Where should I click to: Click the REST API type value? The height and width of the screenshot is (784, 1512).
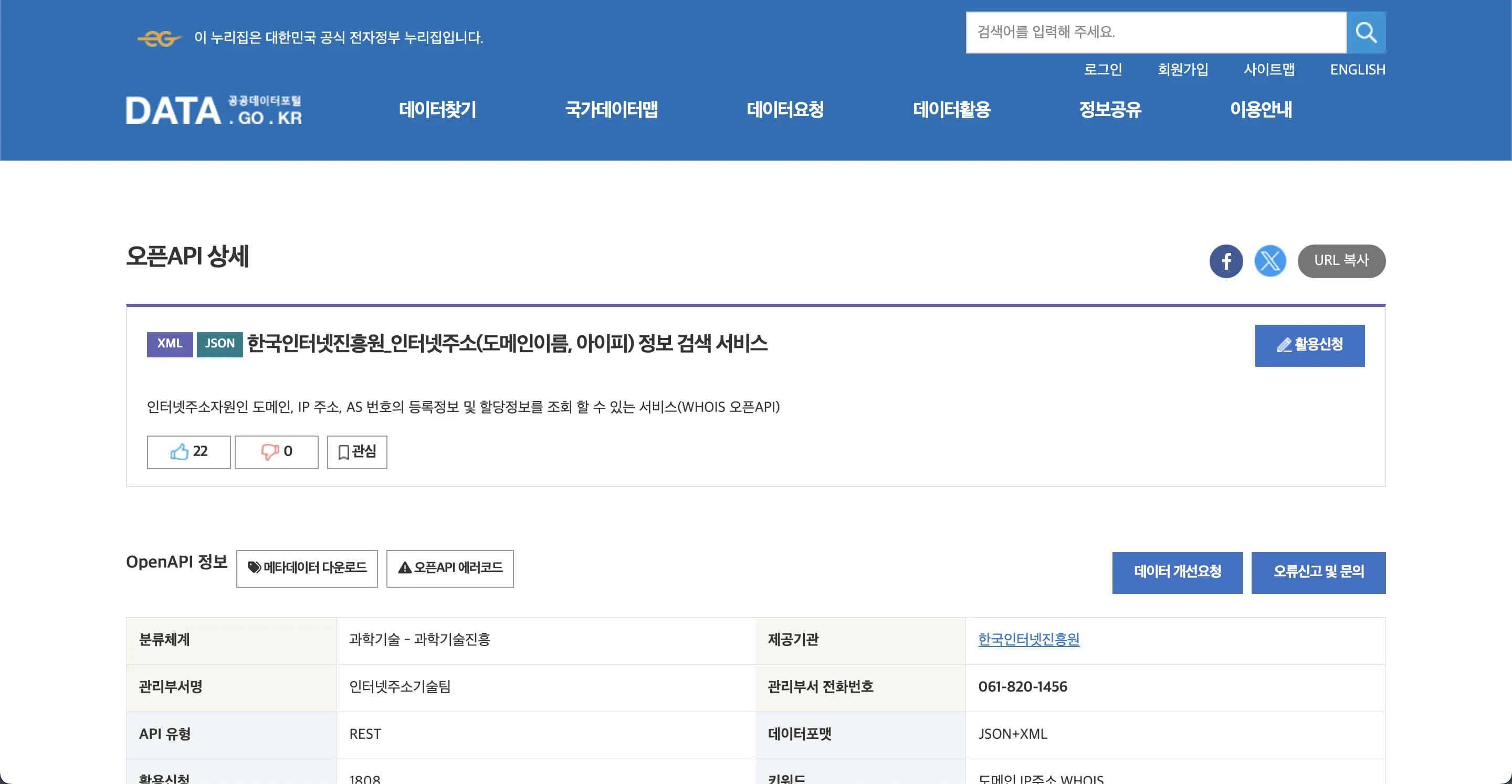(x=365, y=734)
